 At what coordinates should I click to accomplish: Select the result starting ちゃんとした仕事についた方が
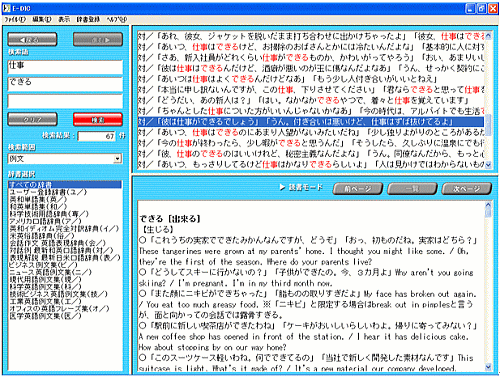[x=311, y=111]
